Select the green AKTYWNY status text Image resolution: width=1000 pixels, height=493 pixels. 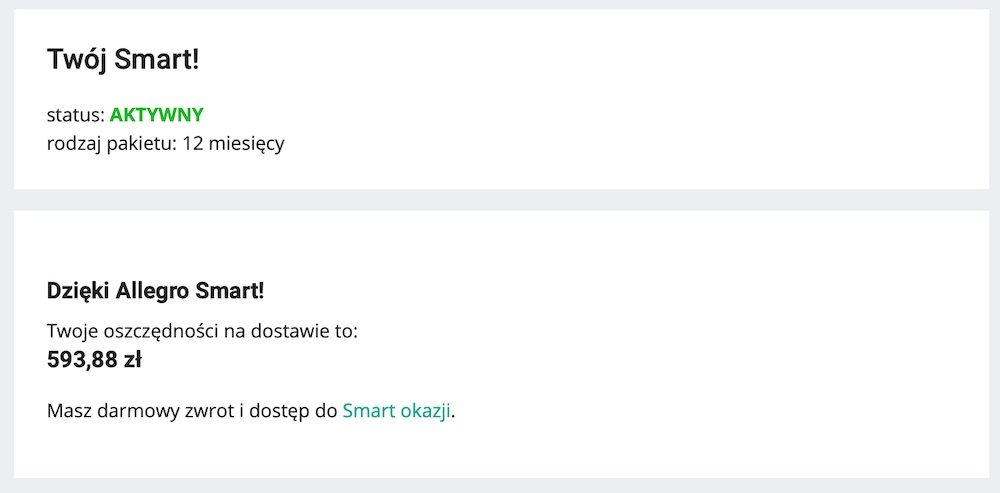[x=157, y=115]
